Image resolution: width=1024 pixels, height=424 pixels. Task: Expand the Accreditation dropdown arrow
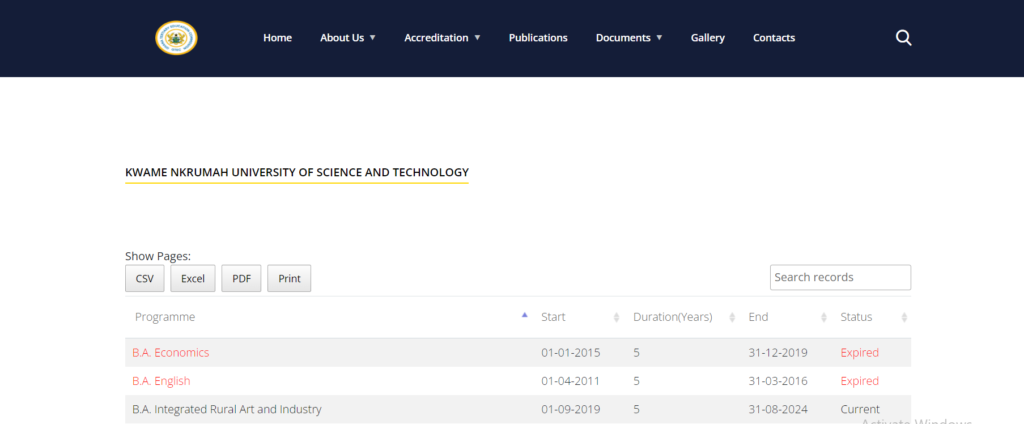click(477, 38)
